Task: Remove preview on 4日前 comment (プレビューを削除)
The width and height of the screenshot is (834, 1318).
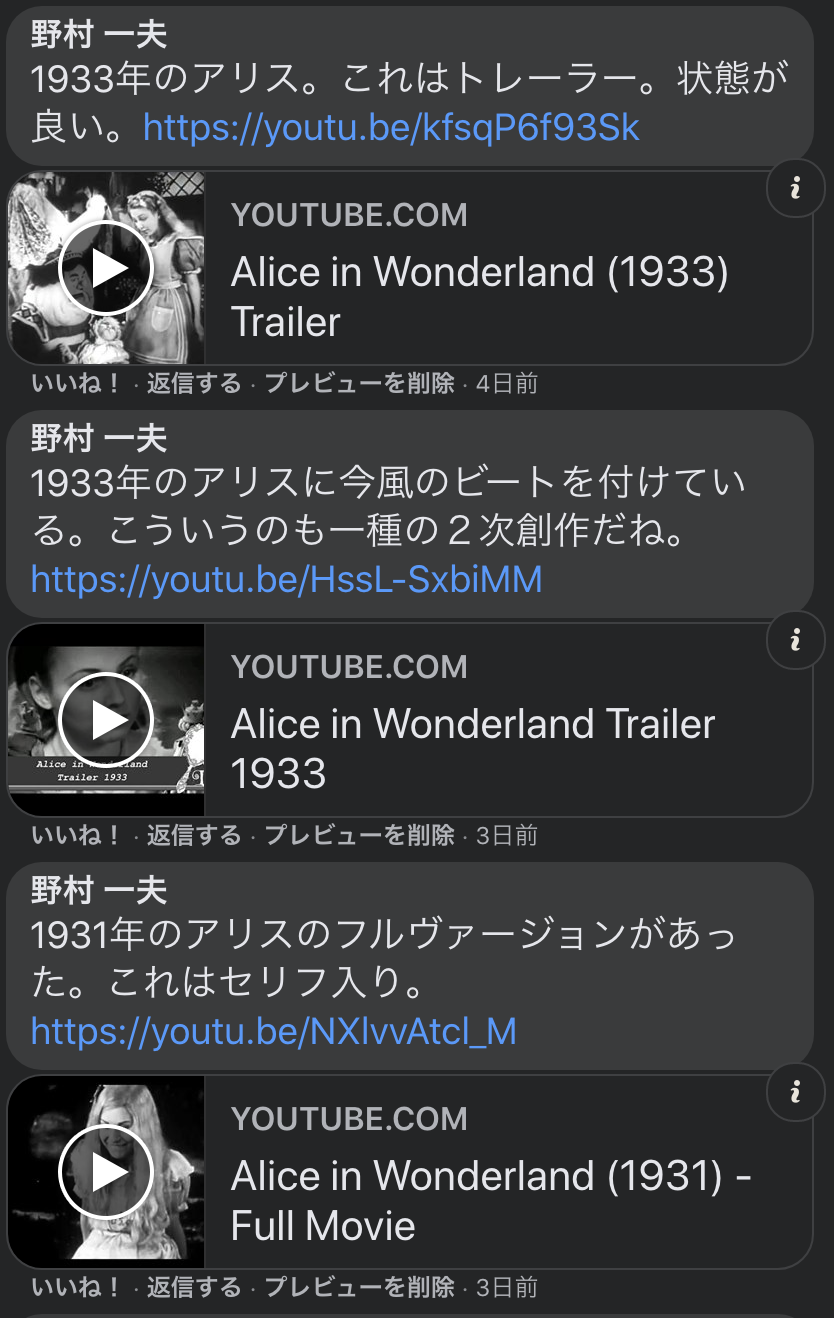Action: (x=360, y=384)
